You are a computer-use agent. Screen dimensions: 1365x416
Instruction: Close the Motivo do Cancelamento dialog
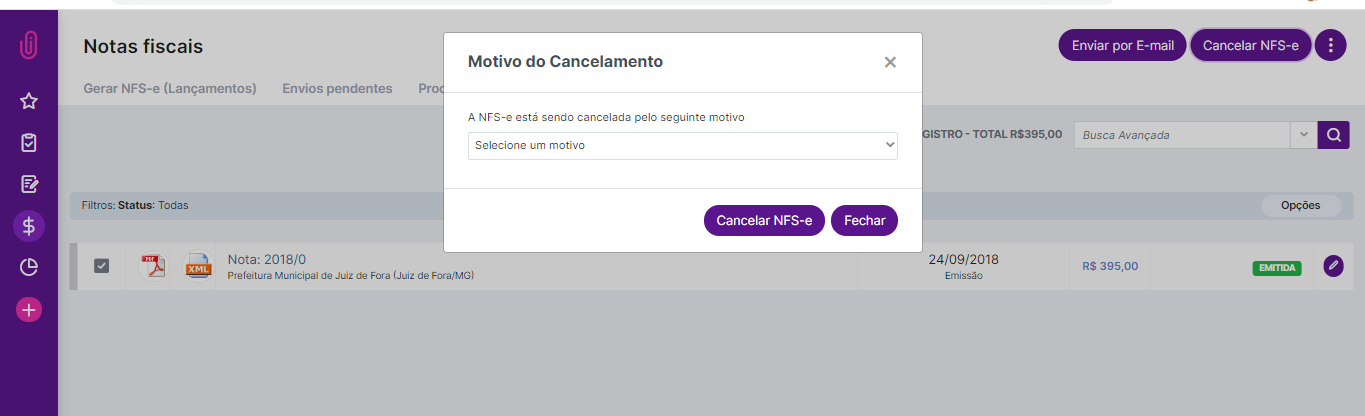890,62
